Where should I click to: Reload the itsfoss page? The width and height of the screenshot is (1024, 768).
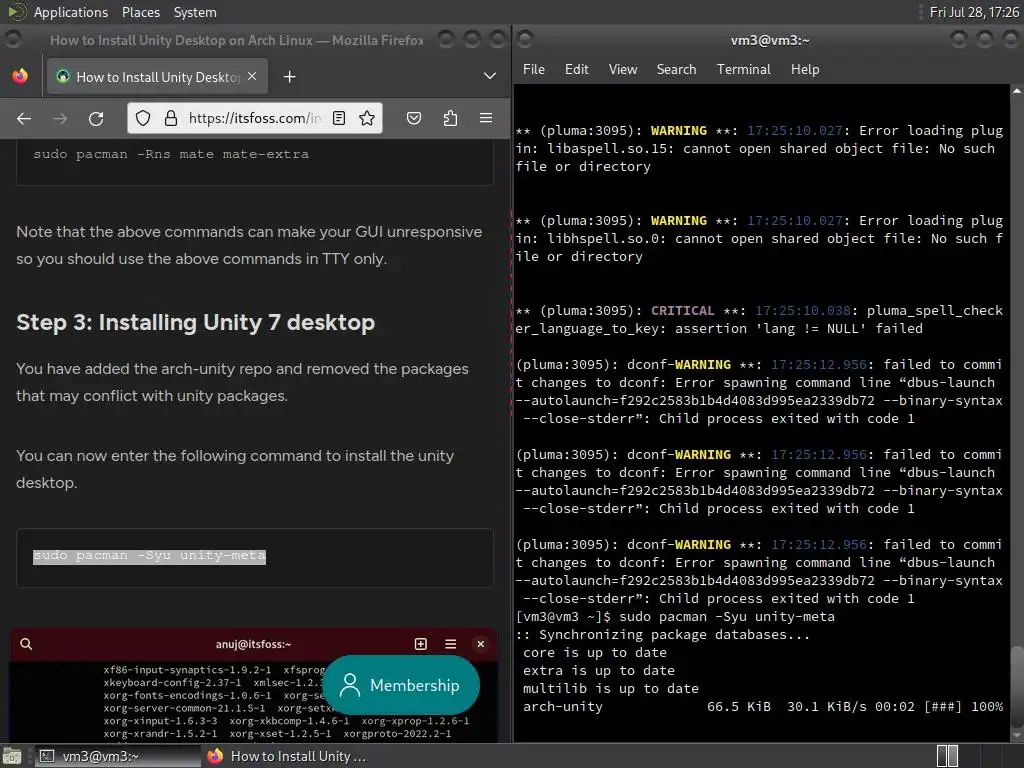click(x=96, y=118)
